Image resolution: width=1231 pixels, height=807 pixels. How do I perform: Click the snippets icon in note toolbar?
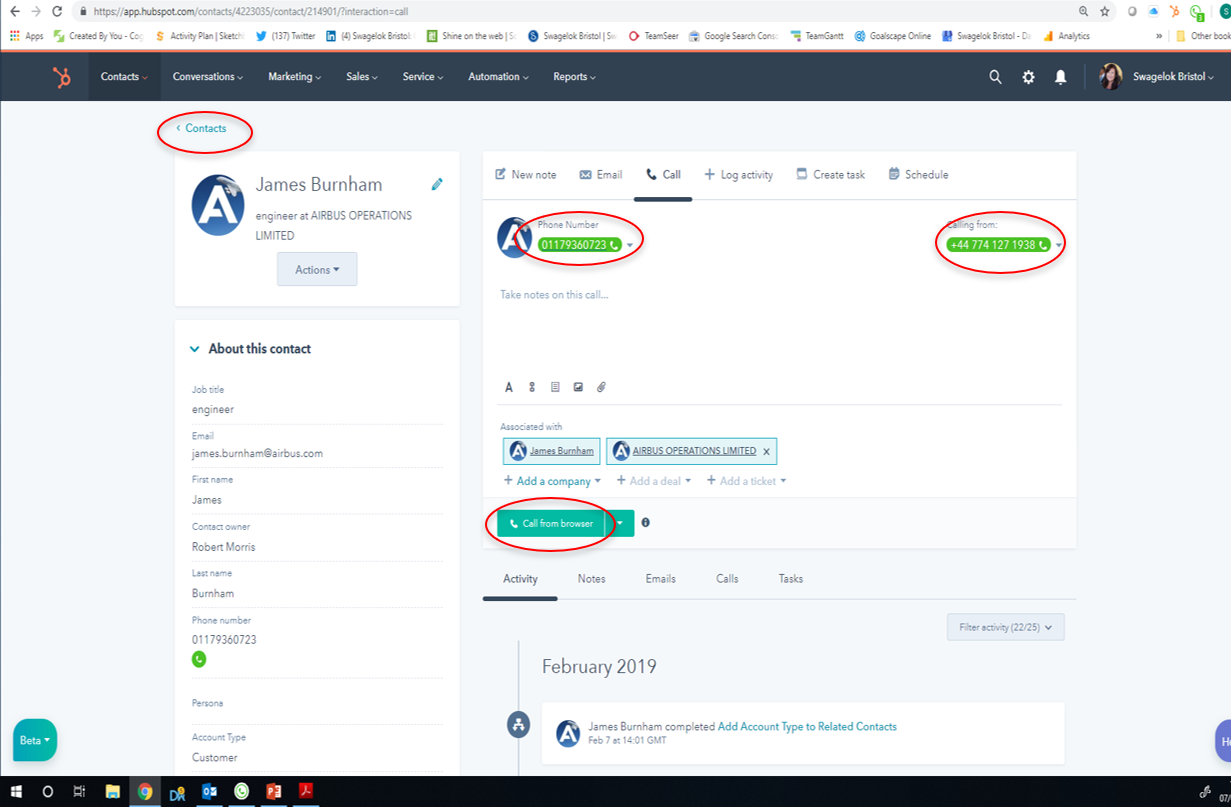click(x=532, y=387)
